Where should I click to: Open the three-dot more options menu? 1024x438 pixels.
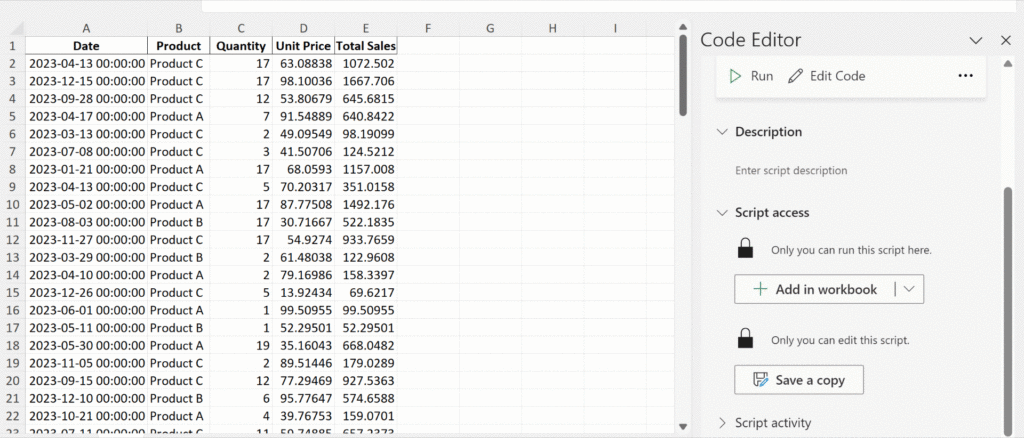click(x=965, y=76)
